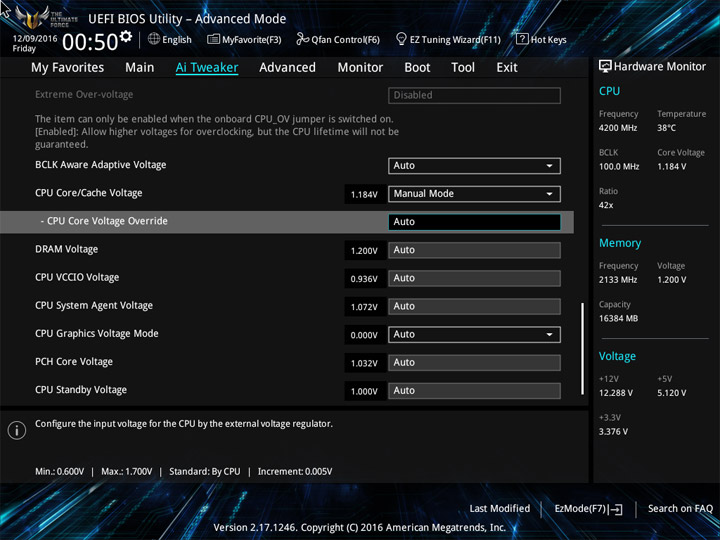
Task: Click the globe language icon
Action: point(154,39)
